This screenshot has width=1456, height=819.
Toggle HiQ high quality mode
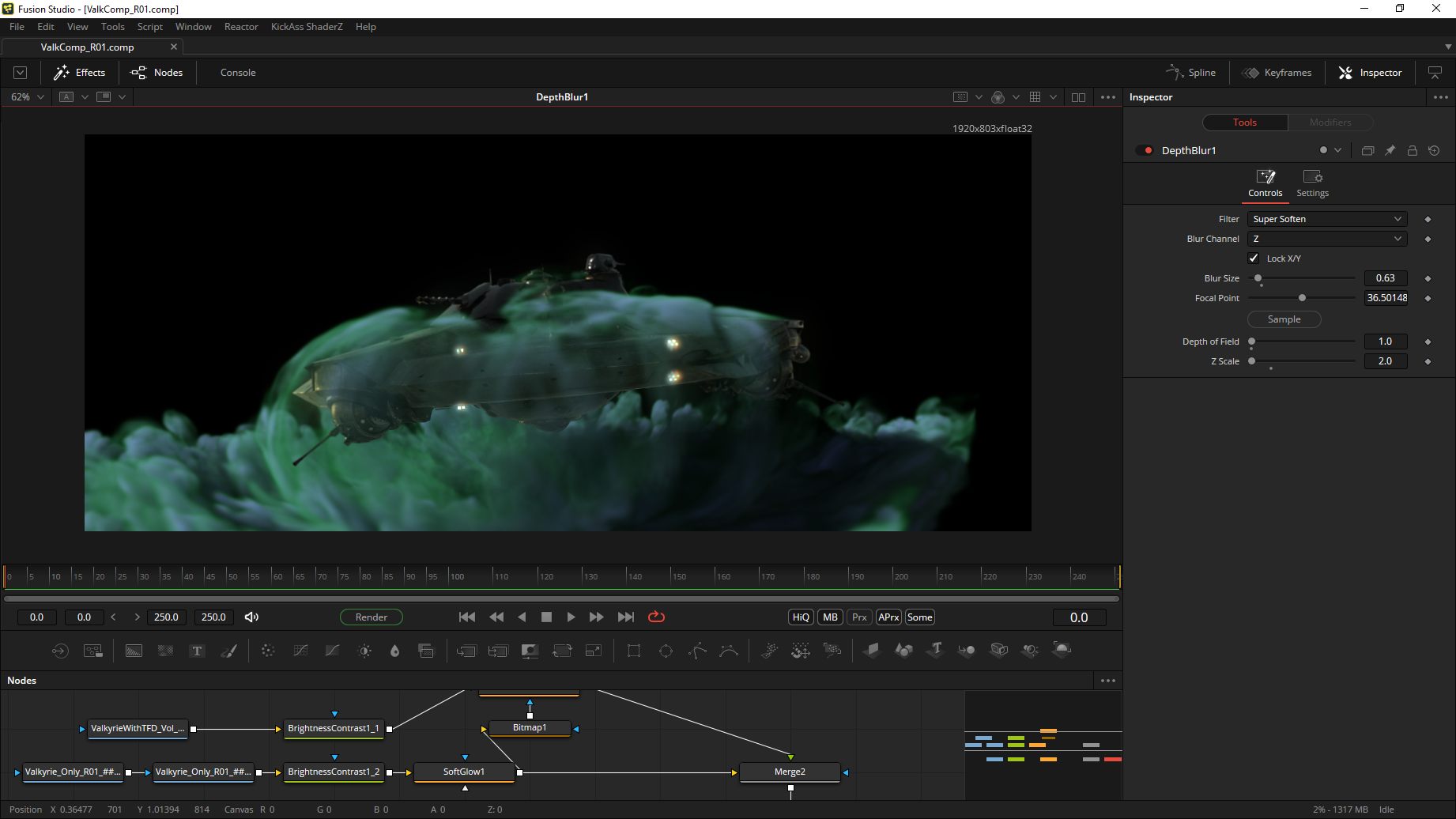pos(801,617)
